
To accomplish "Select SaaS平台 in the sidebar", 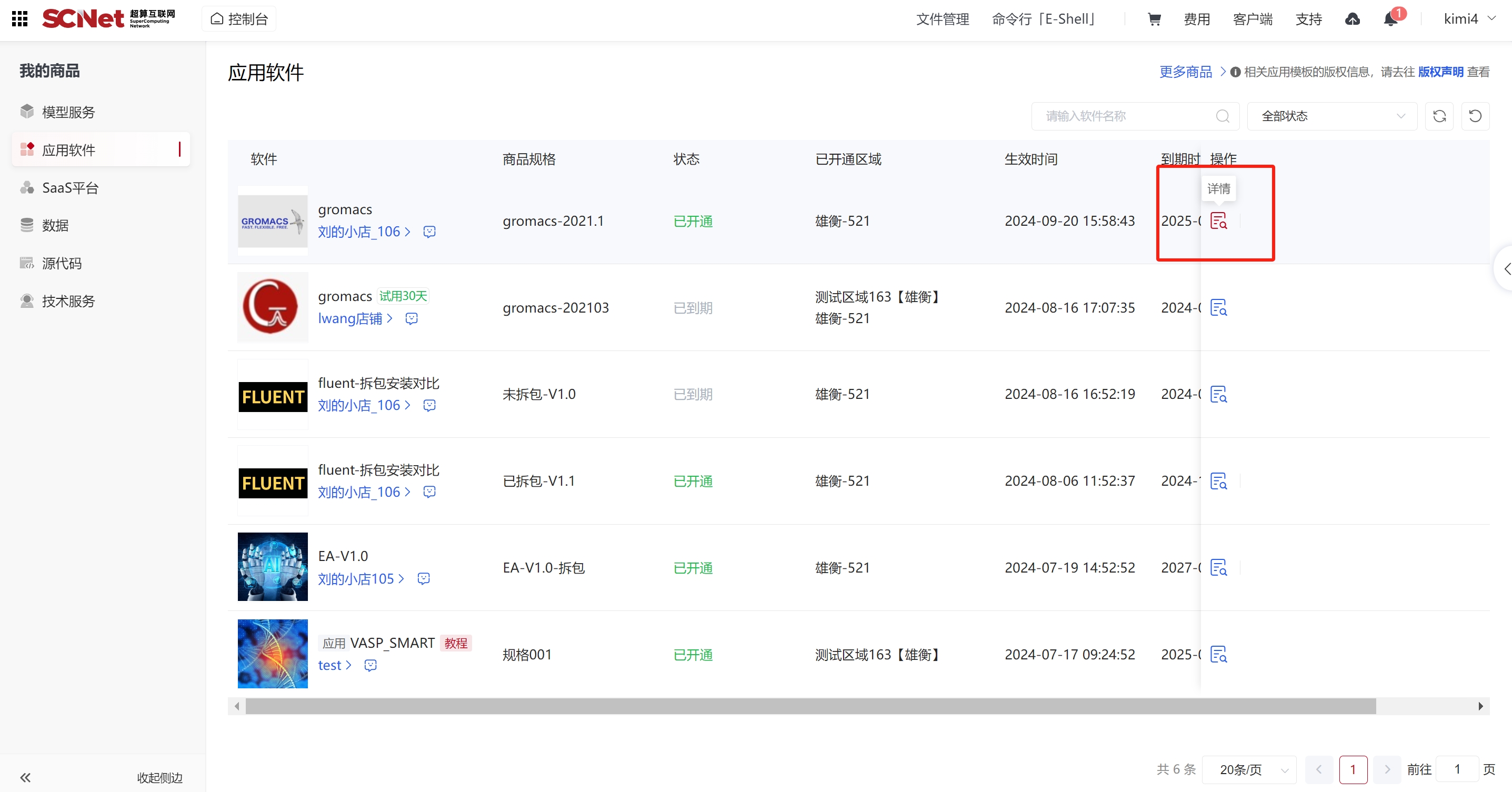I will point(70,188).
